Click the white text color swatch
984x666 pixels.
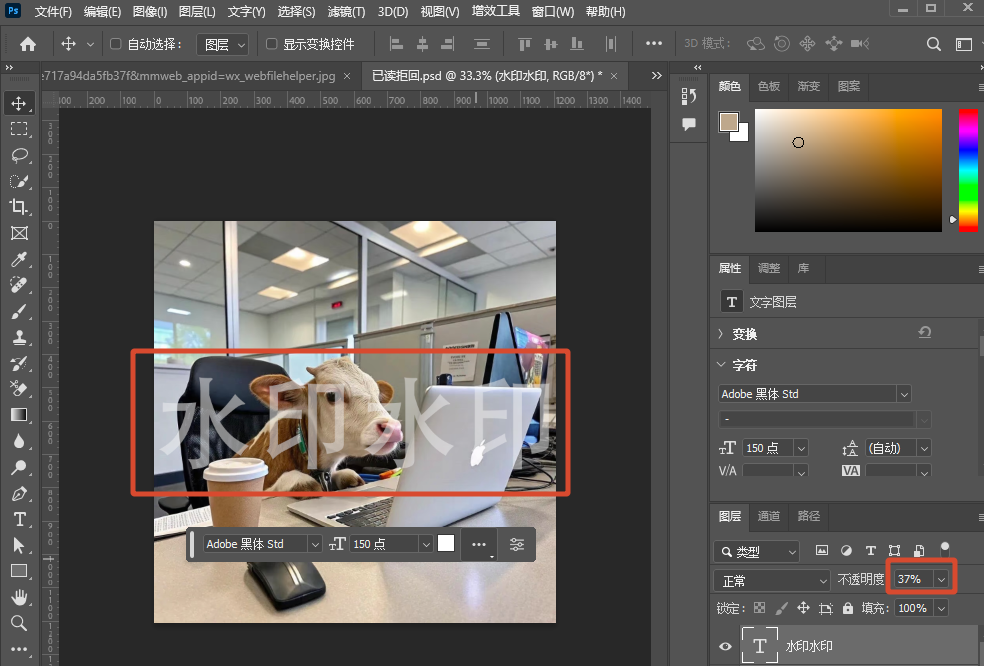(x=446, y=544)
